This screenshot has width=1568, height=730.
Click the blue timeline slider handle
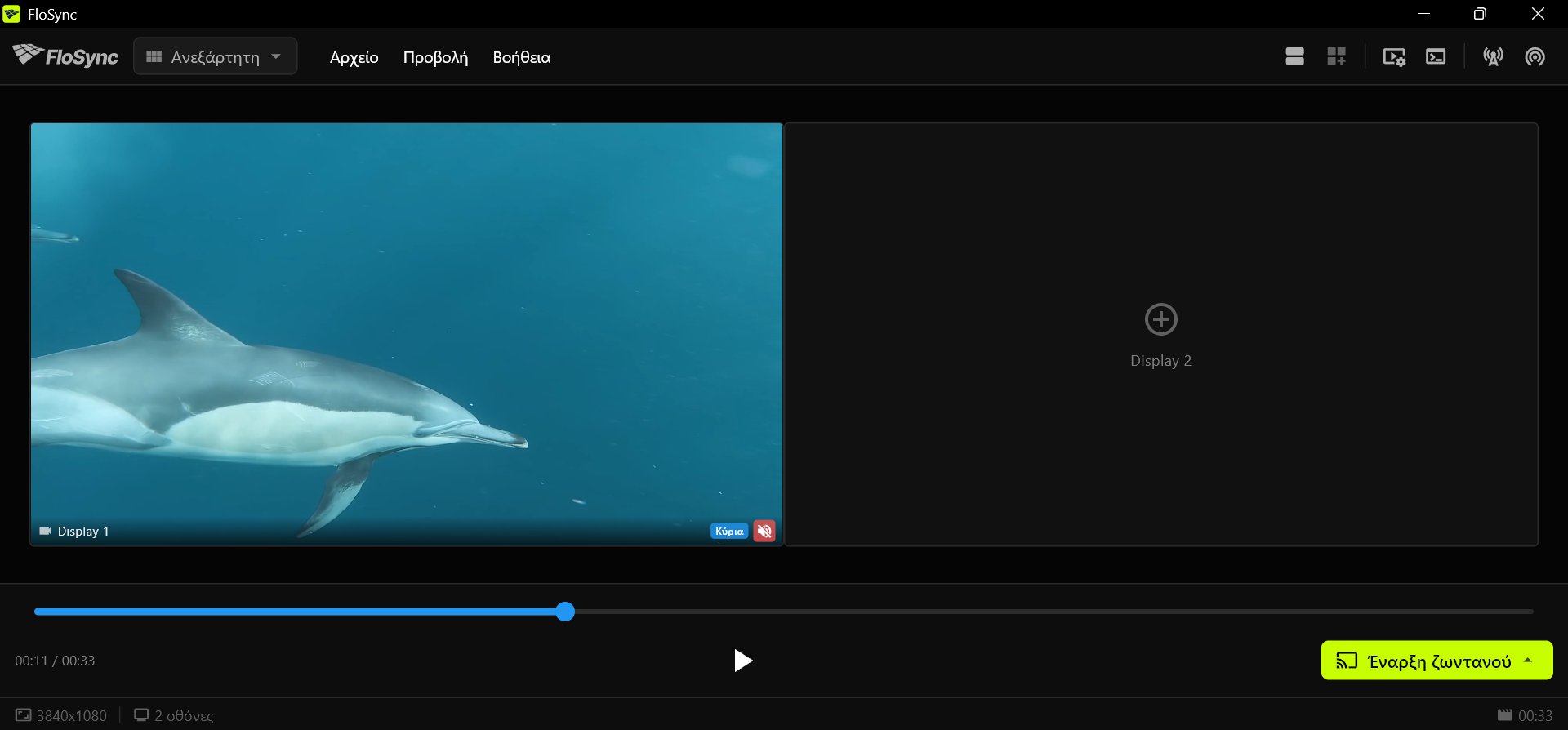tap(565, 612)
